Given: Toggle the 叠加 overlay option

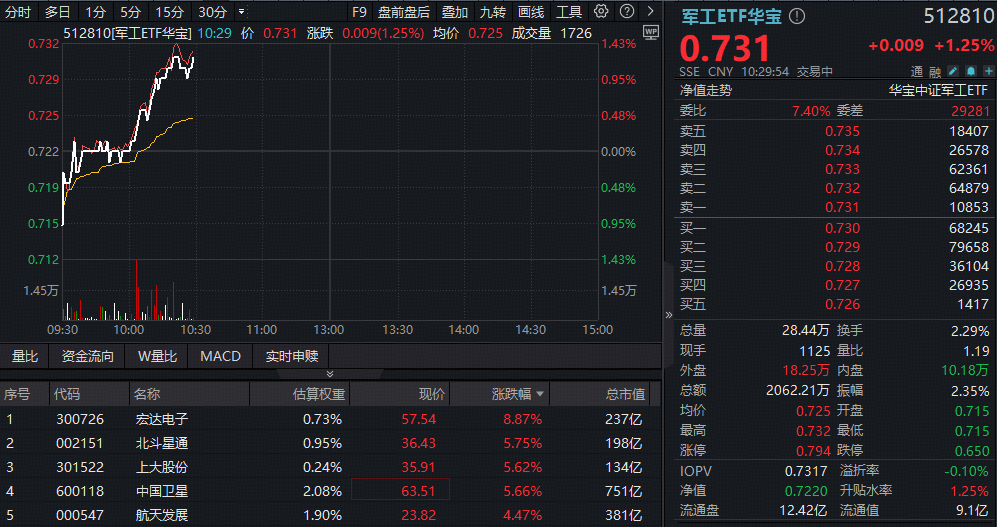Looking at the screenshot, I should point(455,12).
